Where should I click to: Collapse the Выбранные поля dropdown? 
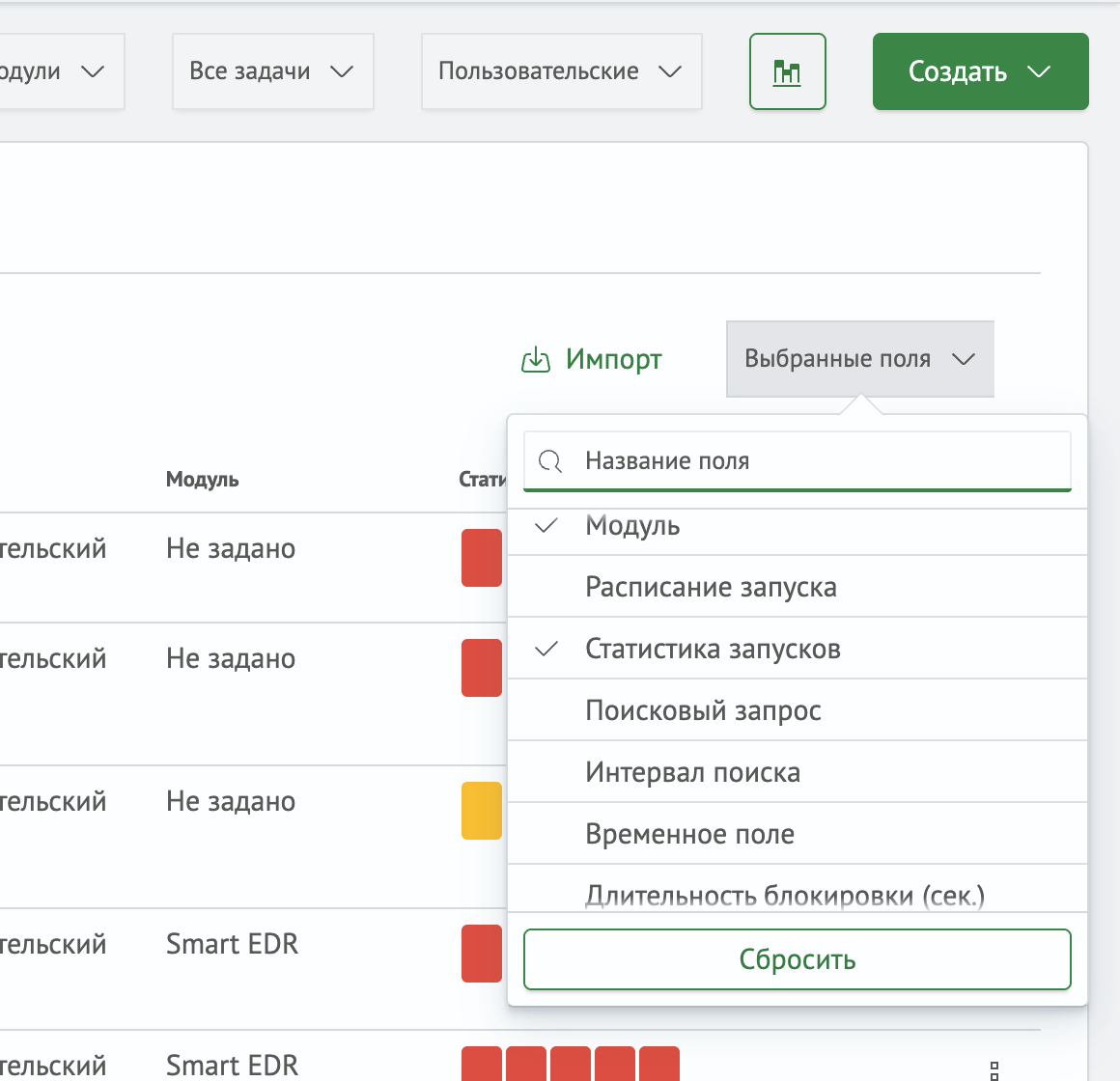tap(860, 358)
